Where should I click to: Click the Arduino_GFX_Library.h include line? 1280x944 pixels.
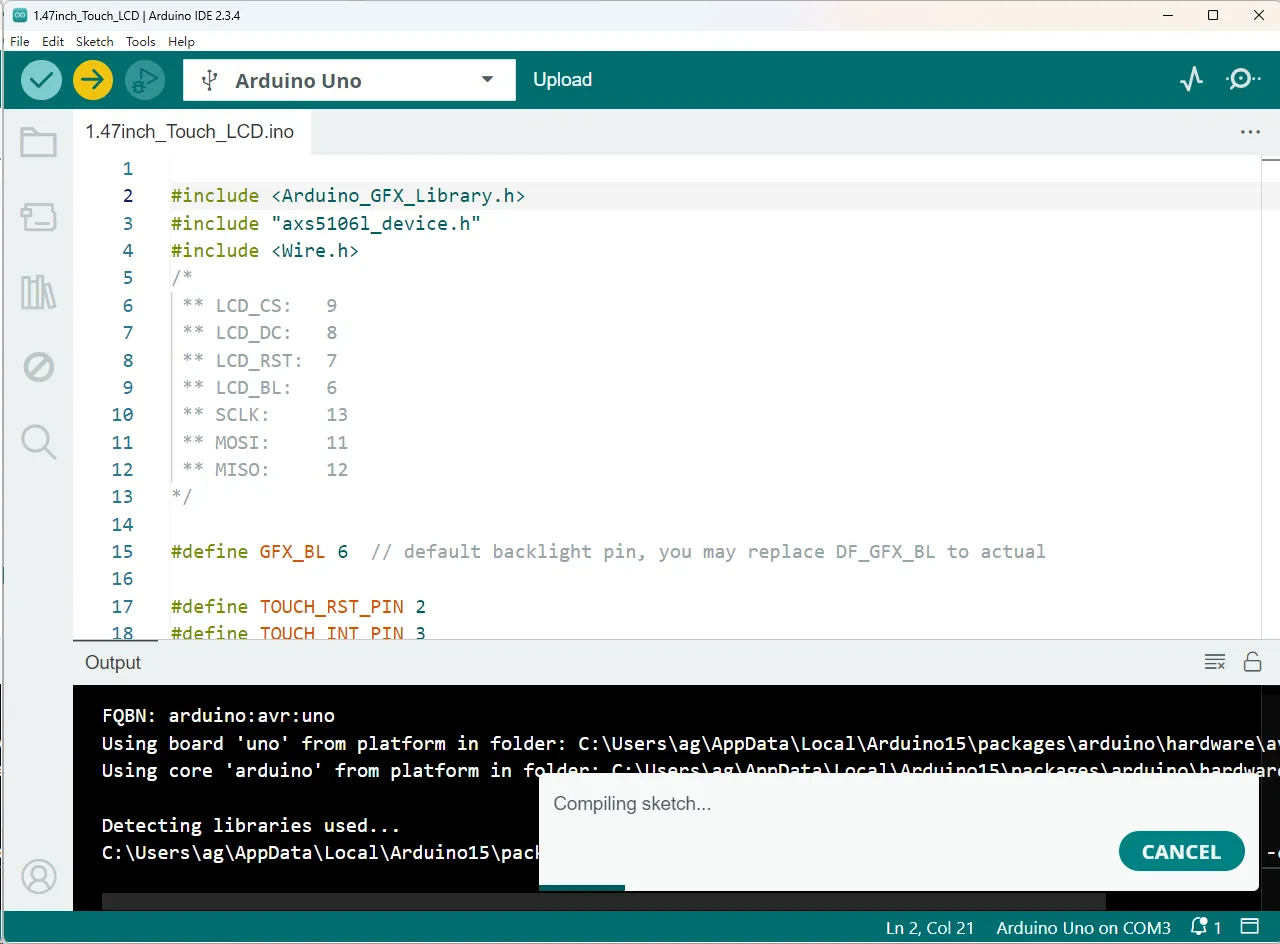click(348, 196)
